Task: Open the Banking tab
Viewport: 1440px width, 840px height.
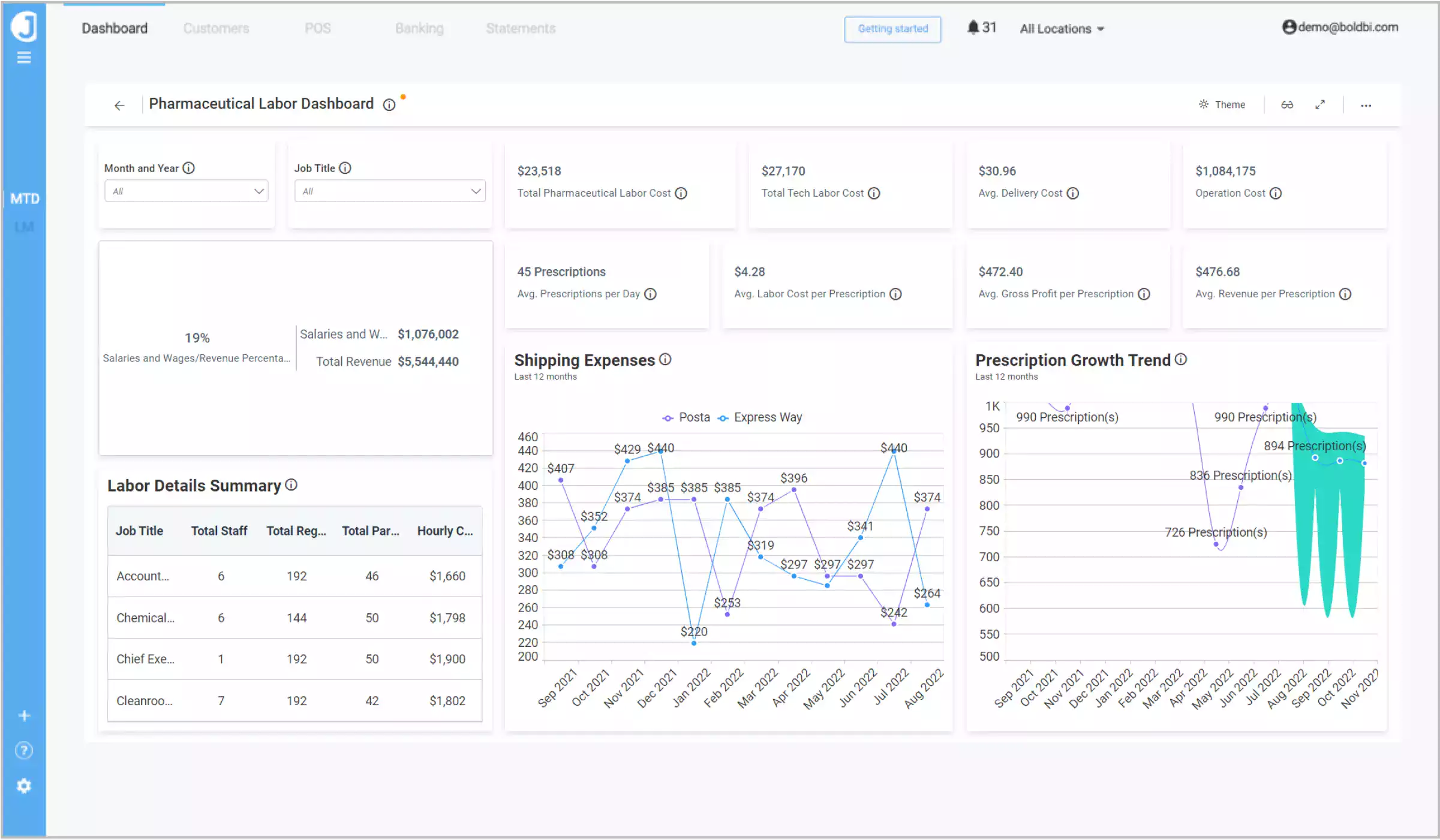Action: click(419, 28)
